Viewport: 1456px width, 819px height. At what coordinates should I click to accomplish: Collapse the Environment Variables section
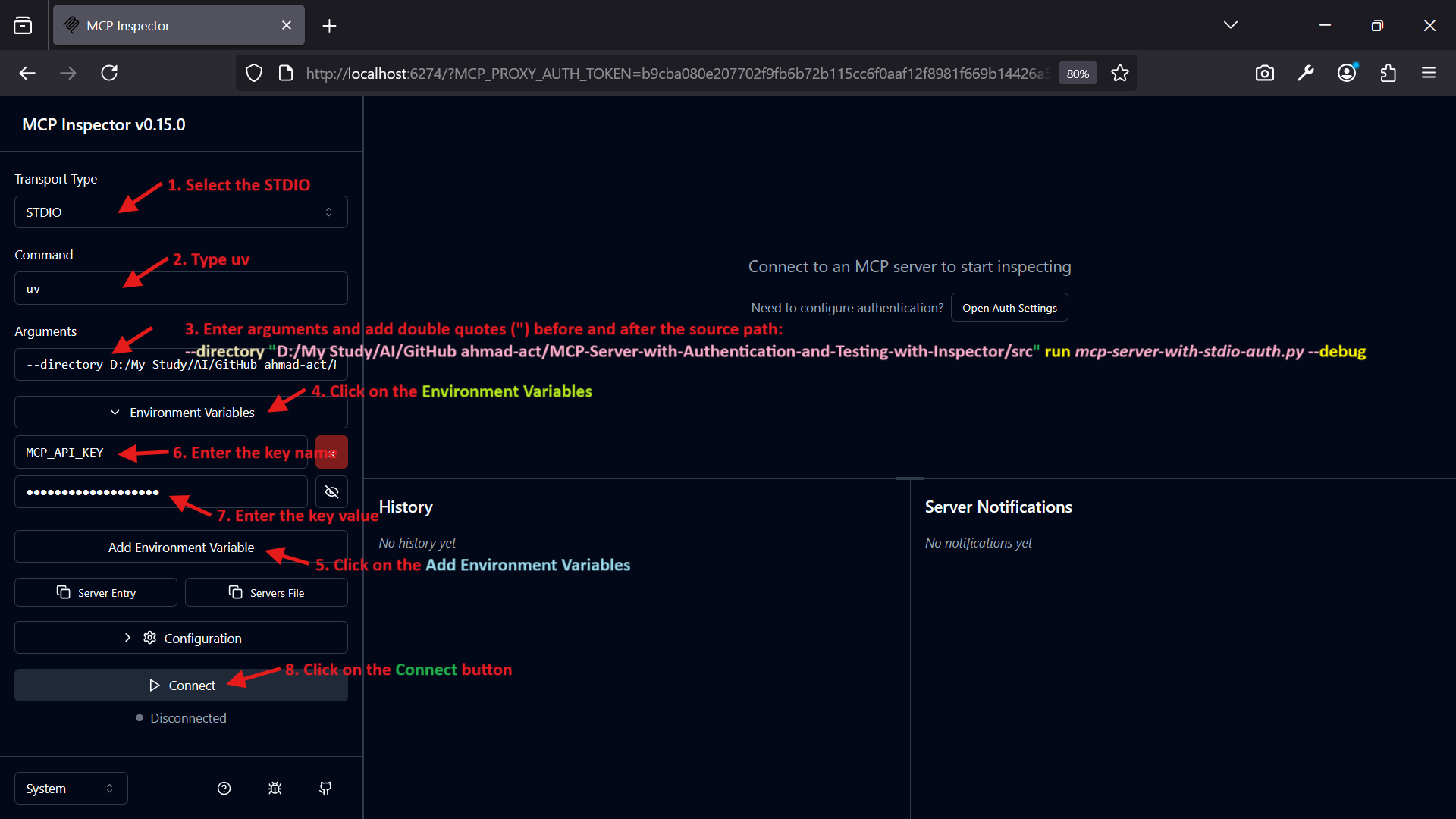181,413
